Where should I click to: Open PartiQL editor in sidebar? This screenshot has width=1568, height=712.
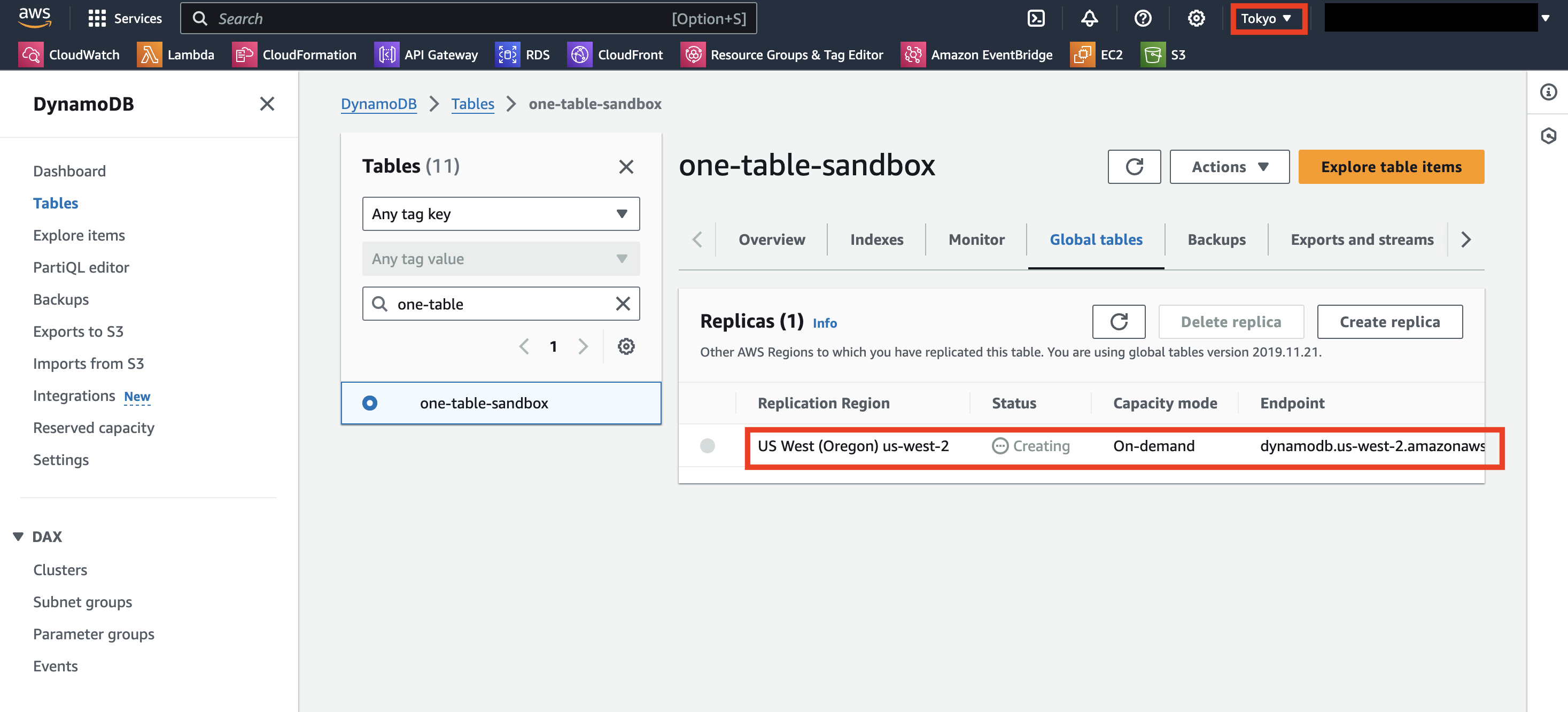(x=81, y=267)
